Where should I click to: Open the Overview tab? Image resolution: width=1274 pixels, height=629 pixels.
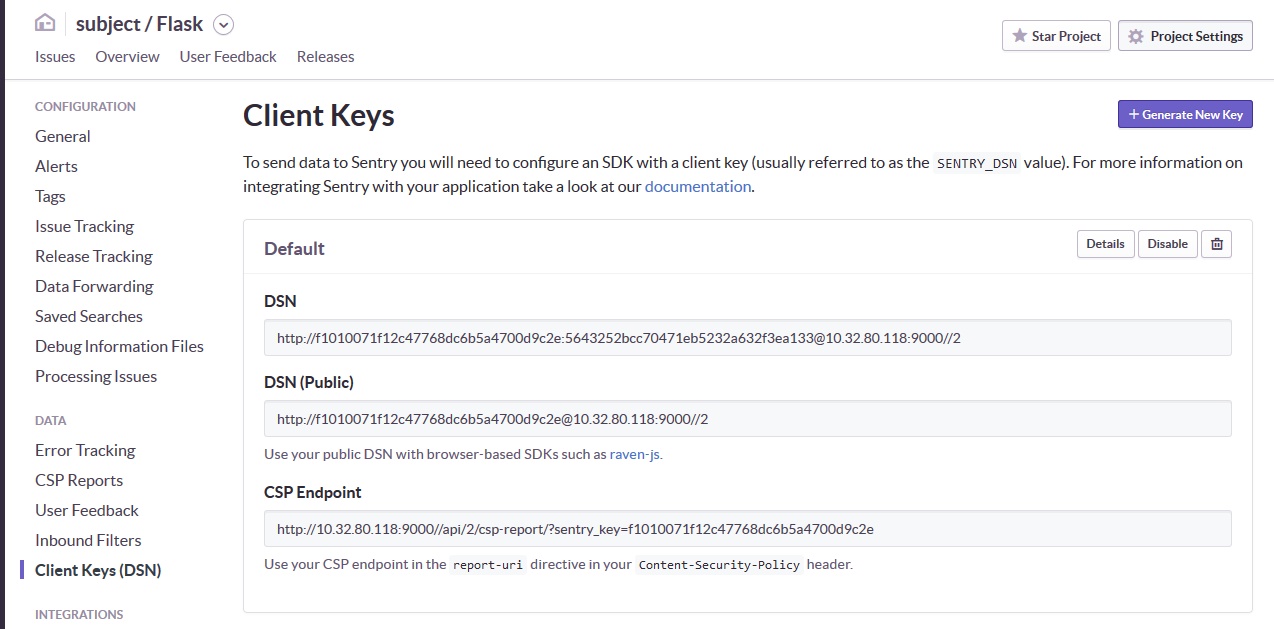[x=127, y=57]
